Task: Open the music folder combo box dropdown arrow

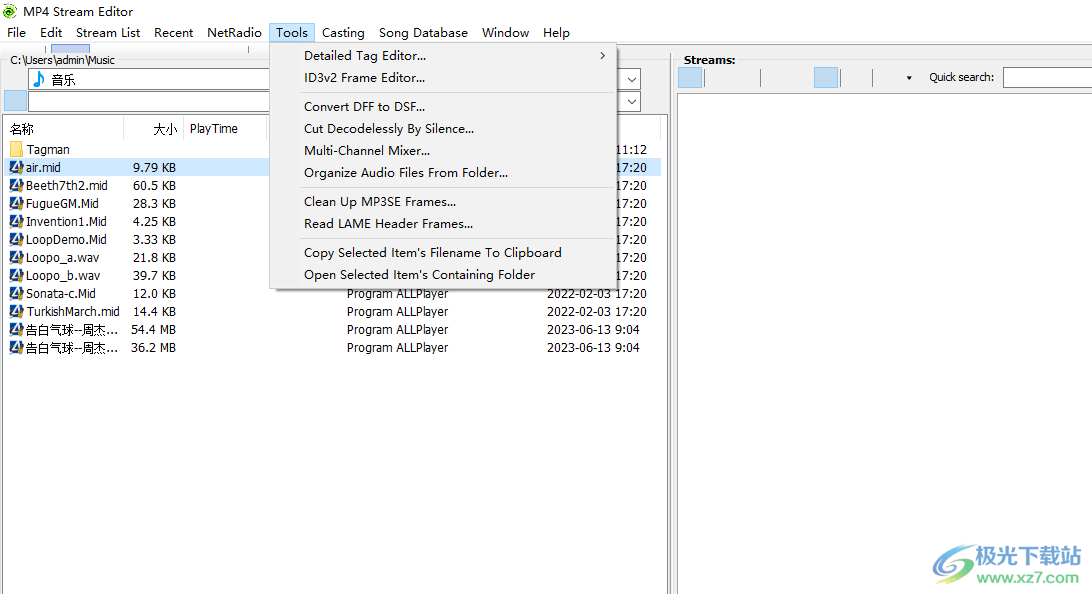Action: coord(632,79)
